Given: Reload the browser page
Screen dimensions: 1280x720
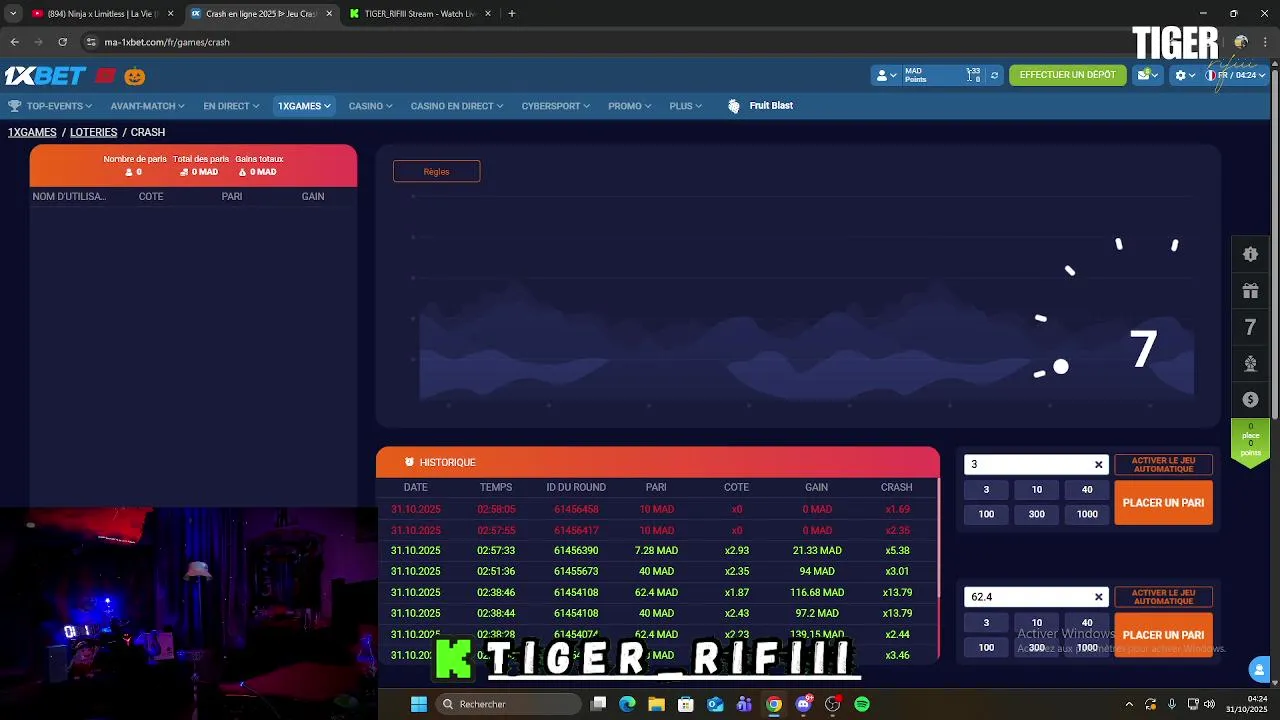Looking at the screenshot, I should [x=62, y=42].
